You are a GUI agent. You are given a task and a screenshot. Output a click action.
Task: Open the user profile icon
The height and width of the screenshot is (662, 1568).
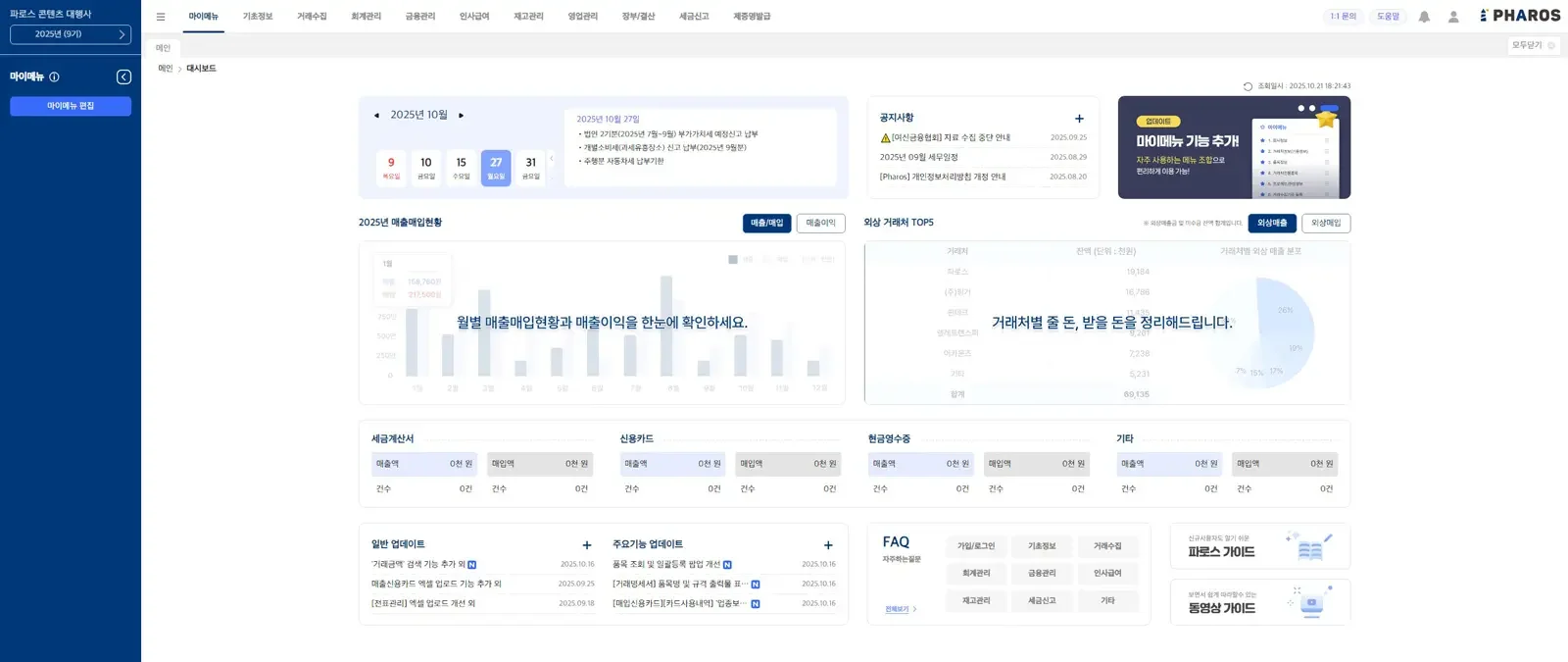pos(1453,17)
